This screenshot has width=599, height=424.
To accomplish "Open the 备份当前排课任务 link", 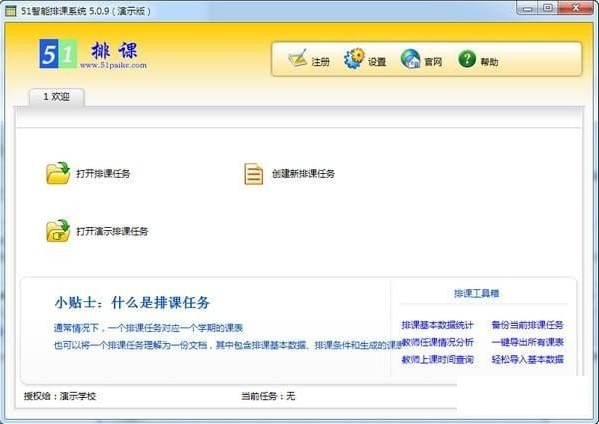I will (528, 325).
